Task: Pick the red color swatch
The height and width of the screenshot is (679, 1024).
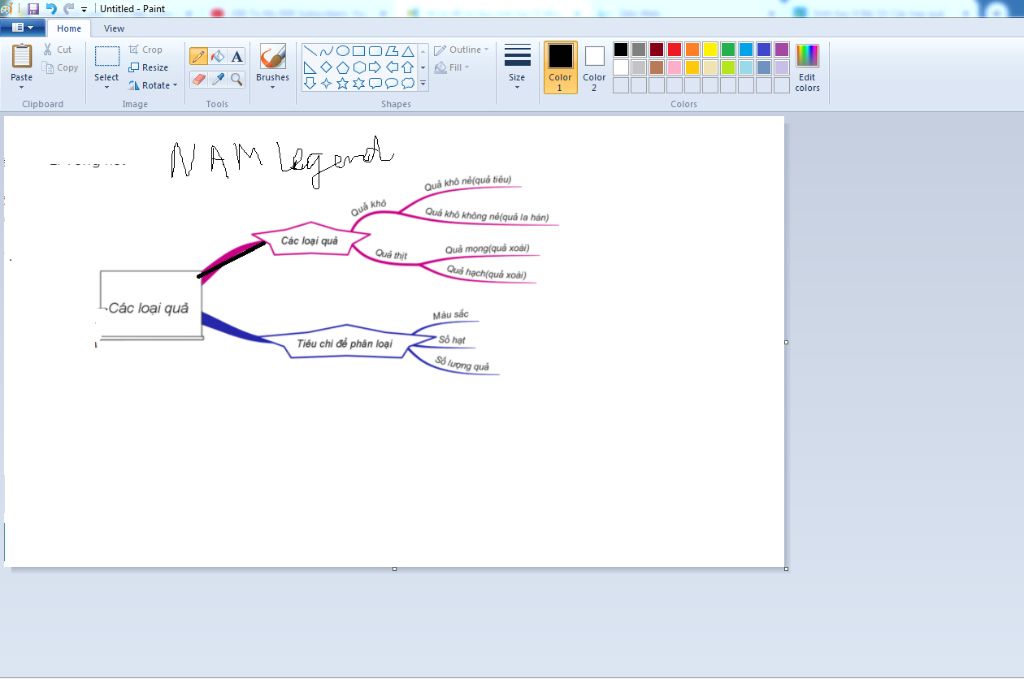Action: click(675, 50)
